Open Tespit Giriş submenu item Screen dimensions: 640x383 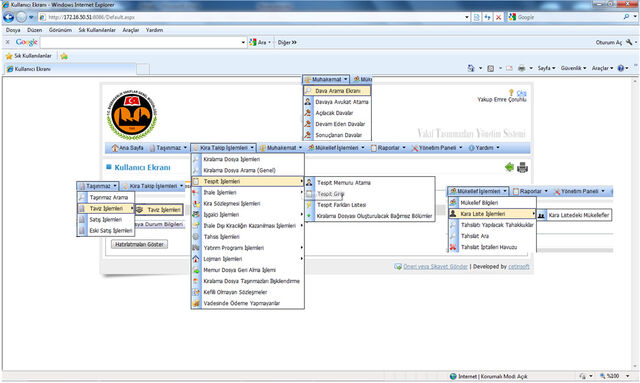click(x=370, y=194)
